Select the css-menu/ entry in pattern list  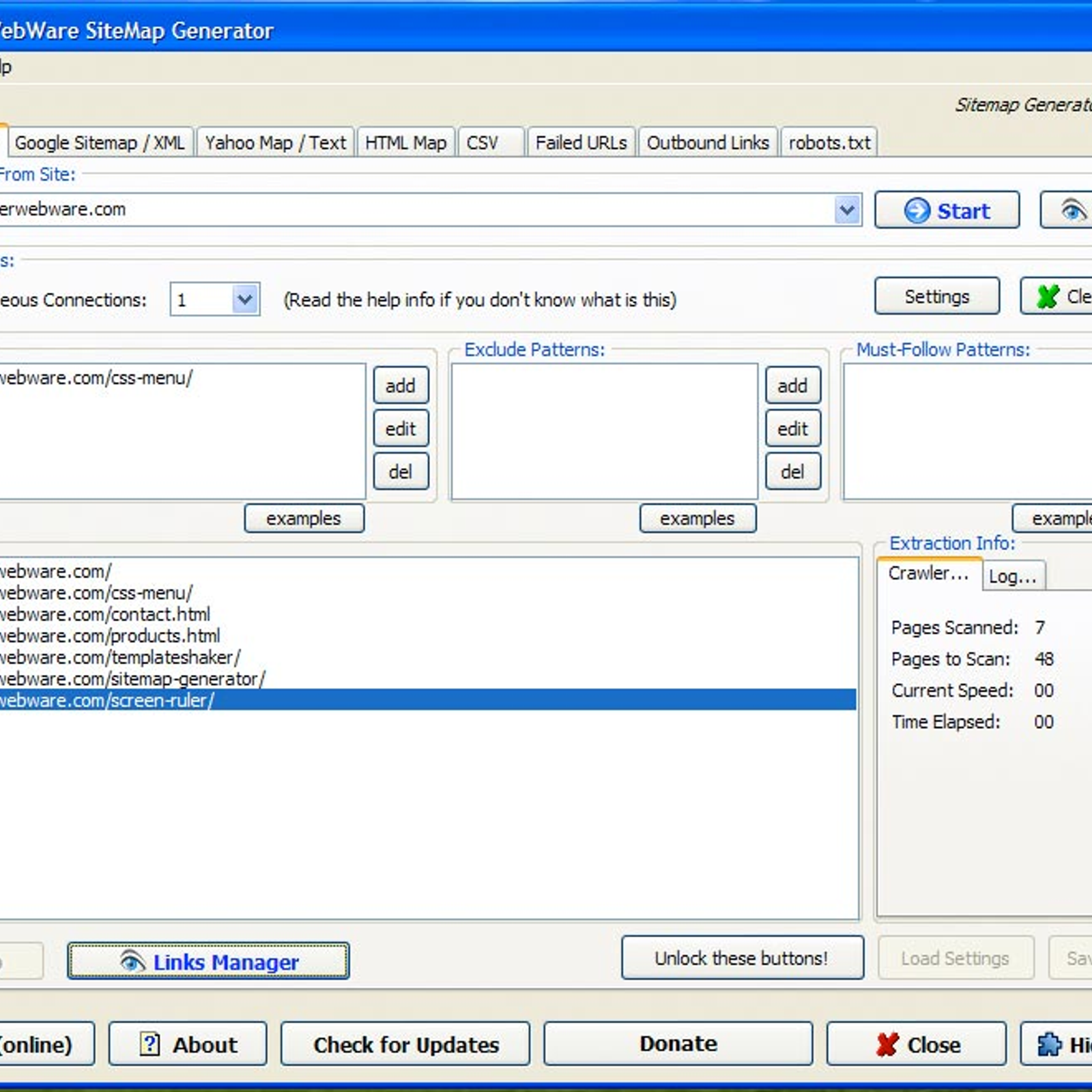(182, 378)
